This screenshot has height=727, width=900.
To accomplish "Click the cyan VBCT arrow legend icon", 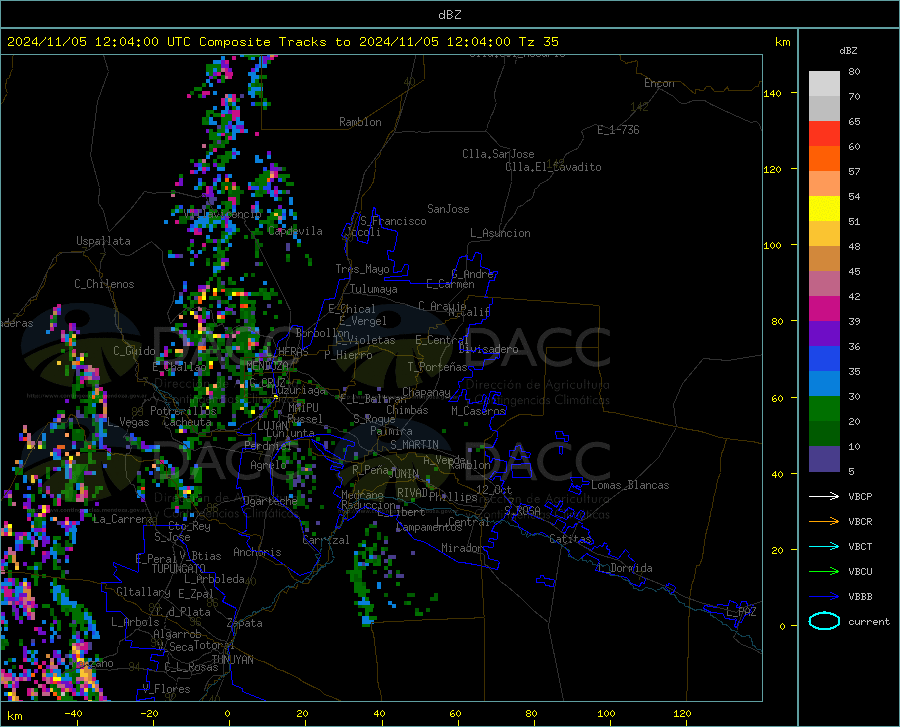I will (x=824, y=546).
